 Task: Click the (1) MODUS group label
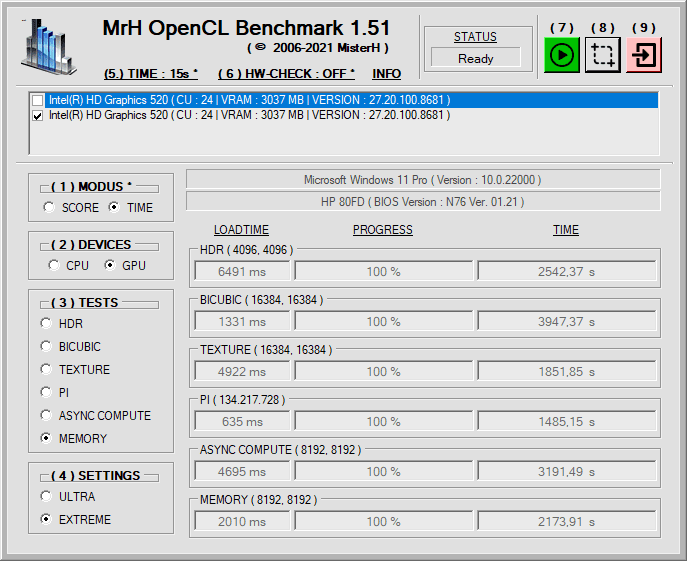[x=91, y=187]
